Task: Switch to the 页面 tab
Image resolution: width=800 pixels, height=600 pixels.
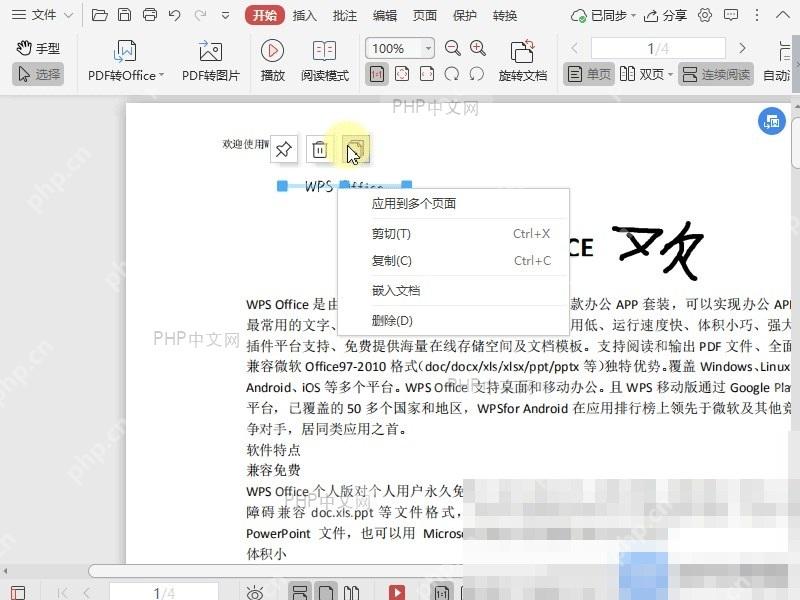Action: (x=424, y=16)
